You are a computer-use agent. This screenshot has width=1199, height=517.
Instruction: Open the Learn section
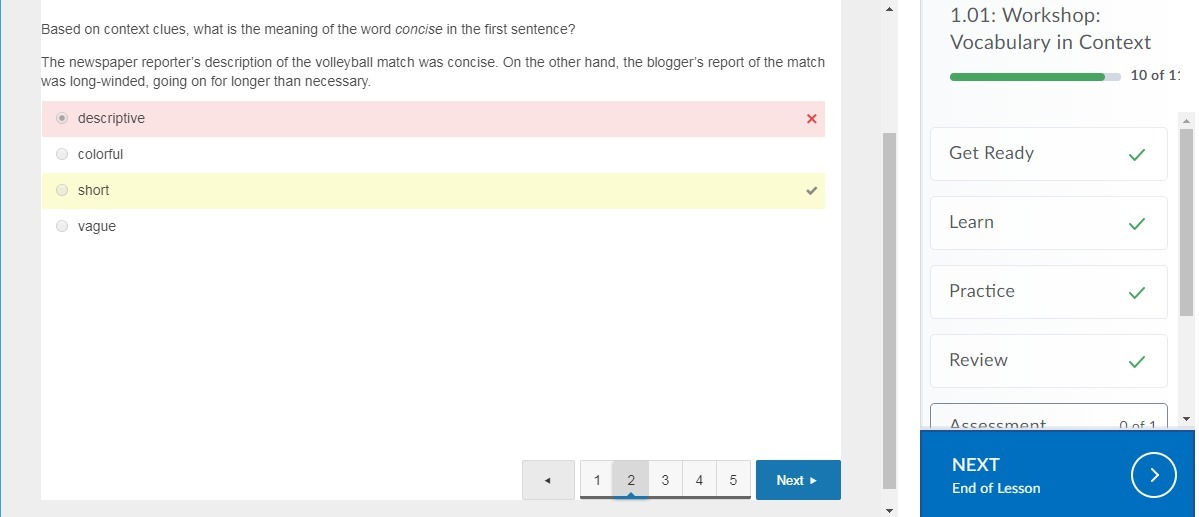(1048, 223)
